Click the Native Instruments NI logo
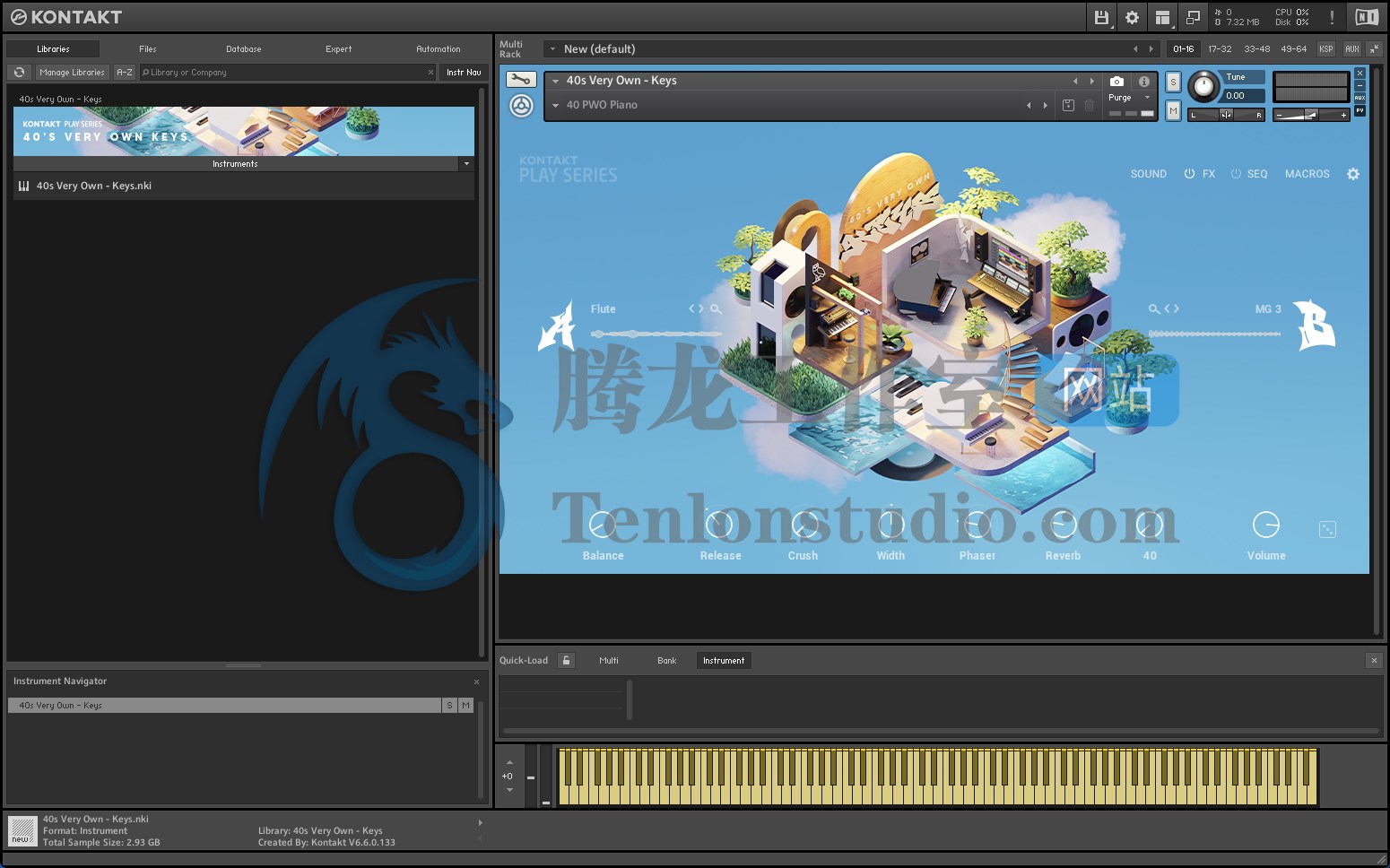The height and width of the screenshot is (868, 1390). (1367, 17)
